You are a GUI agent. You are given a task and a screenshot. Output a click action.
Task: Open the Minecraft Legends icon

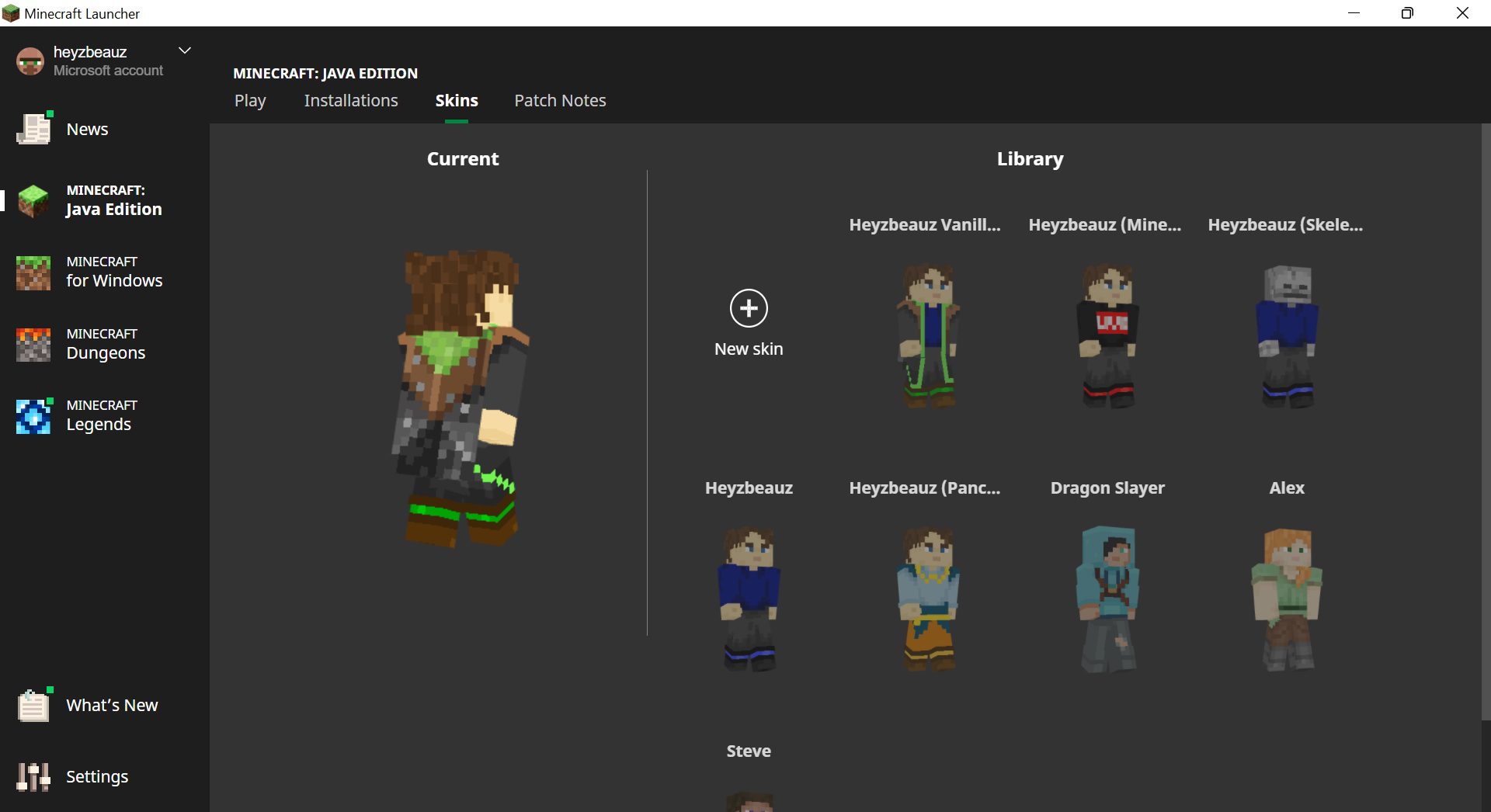click(x=33, y=416)
